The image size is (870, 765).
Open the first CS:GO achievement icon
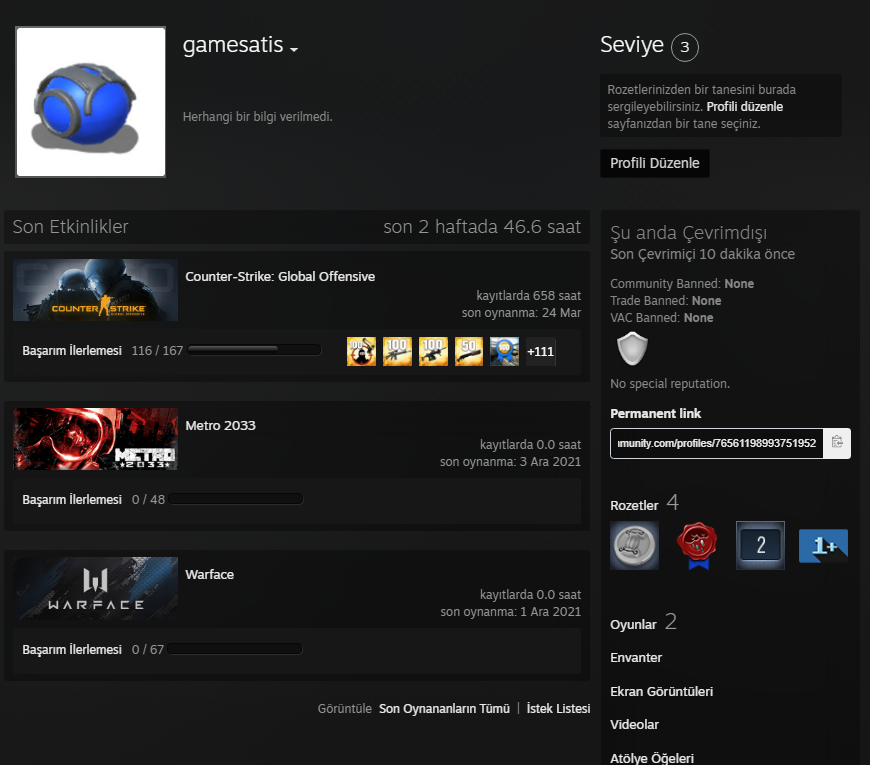pyautogui.click(x=361, y=351)
